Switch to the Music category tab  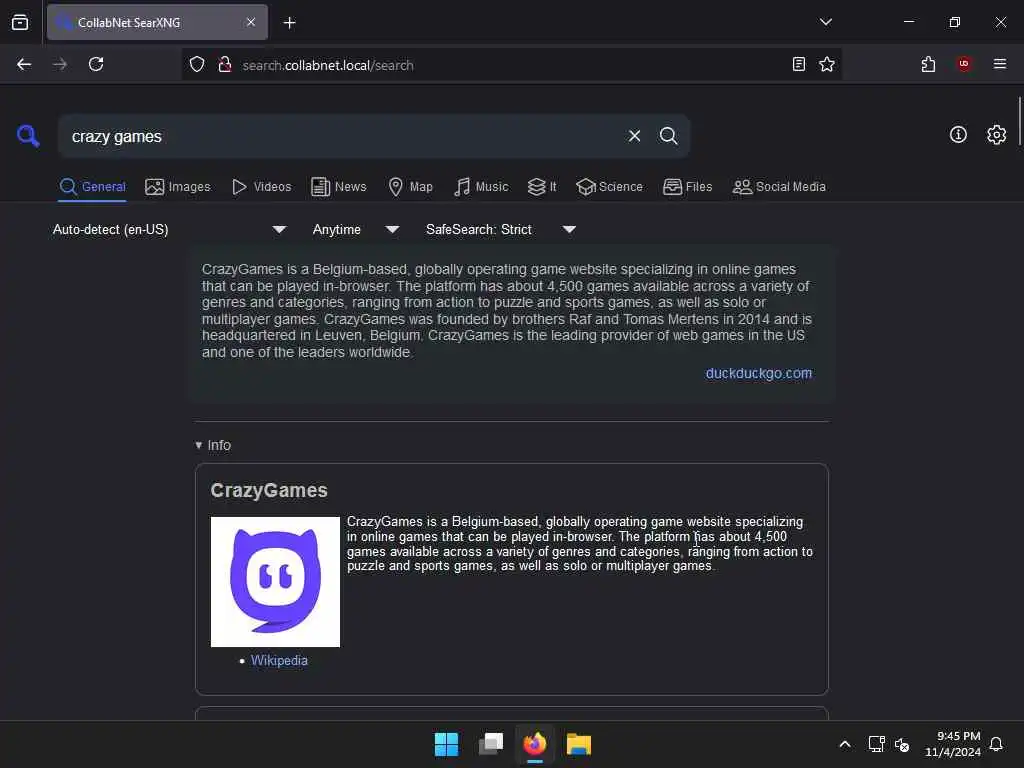481,187
